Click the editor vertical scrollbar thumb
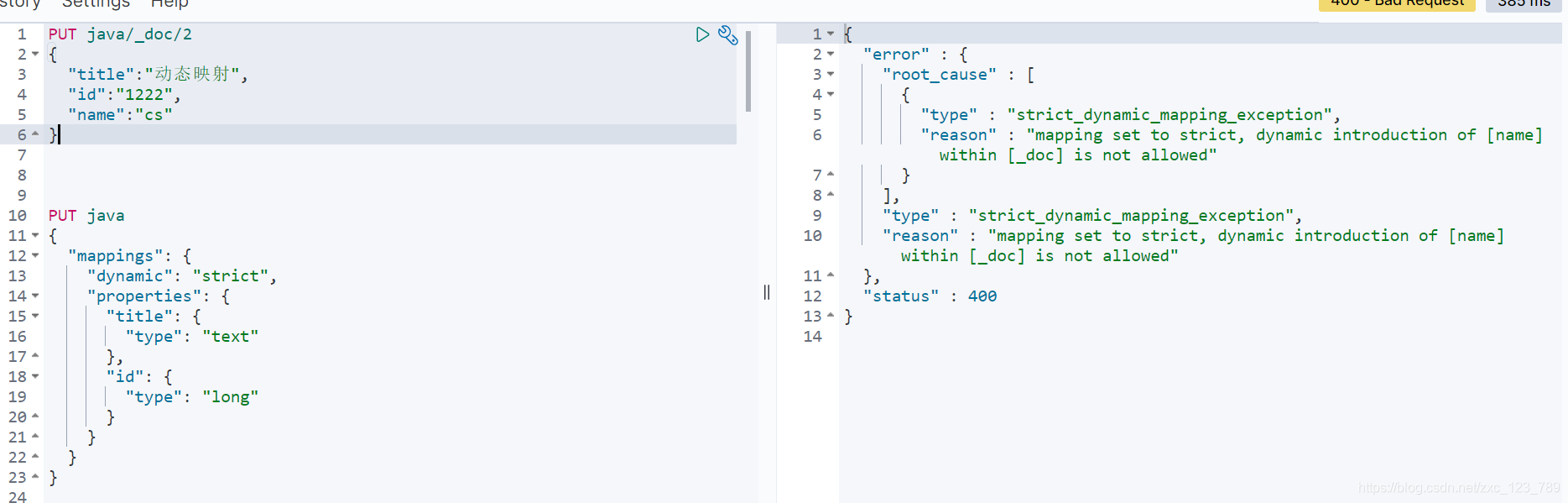This screenshot has width=1568, height=503. (748, 71)
